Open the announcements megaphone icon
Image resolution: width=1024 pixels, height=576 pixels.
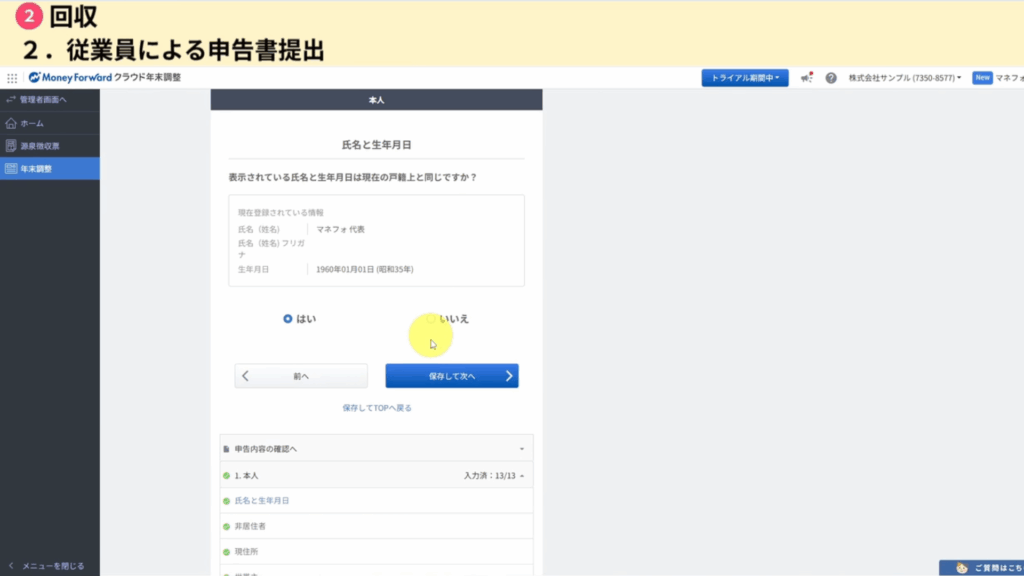[806, 78]
